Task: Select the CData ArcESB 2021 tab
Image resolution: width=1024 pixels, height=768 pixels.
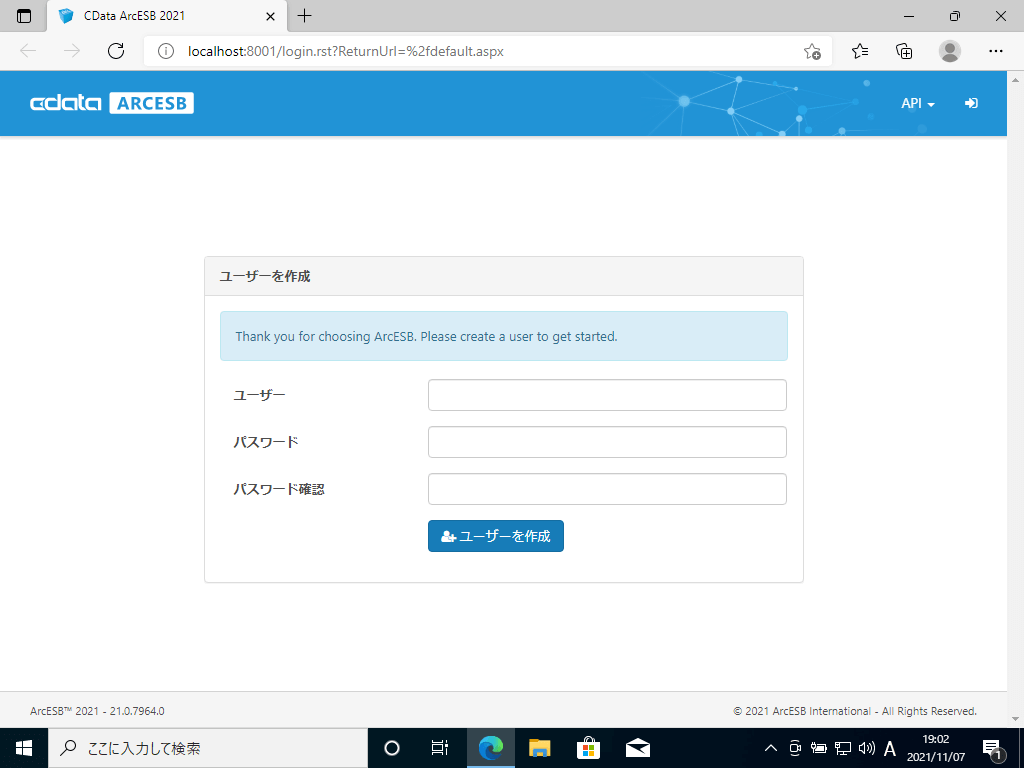Action: point(167,16)
